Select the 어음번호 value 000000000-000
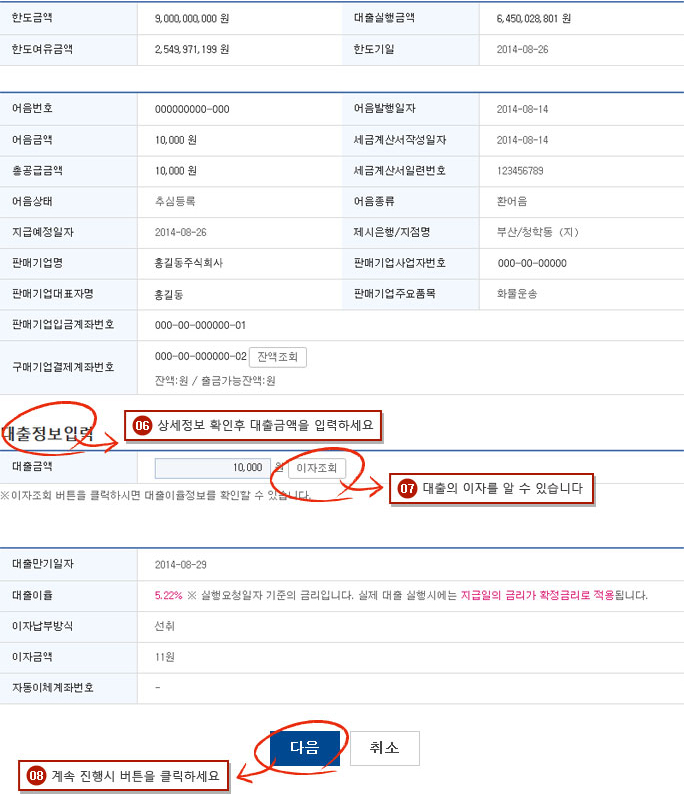Viewport: 684px width, 795px height. coord(192,110)
